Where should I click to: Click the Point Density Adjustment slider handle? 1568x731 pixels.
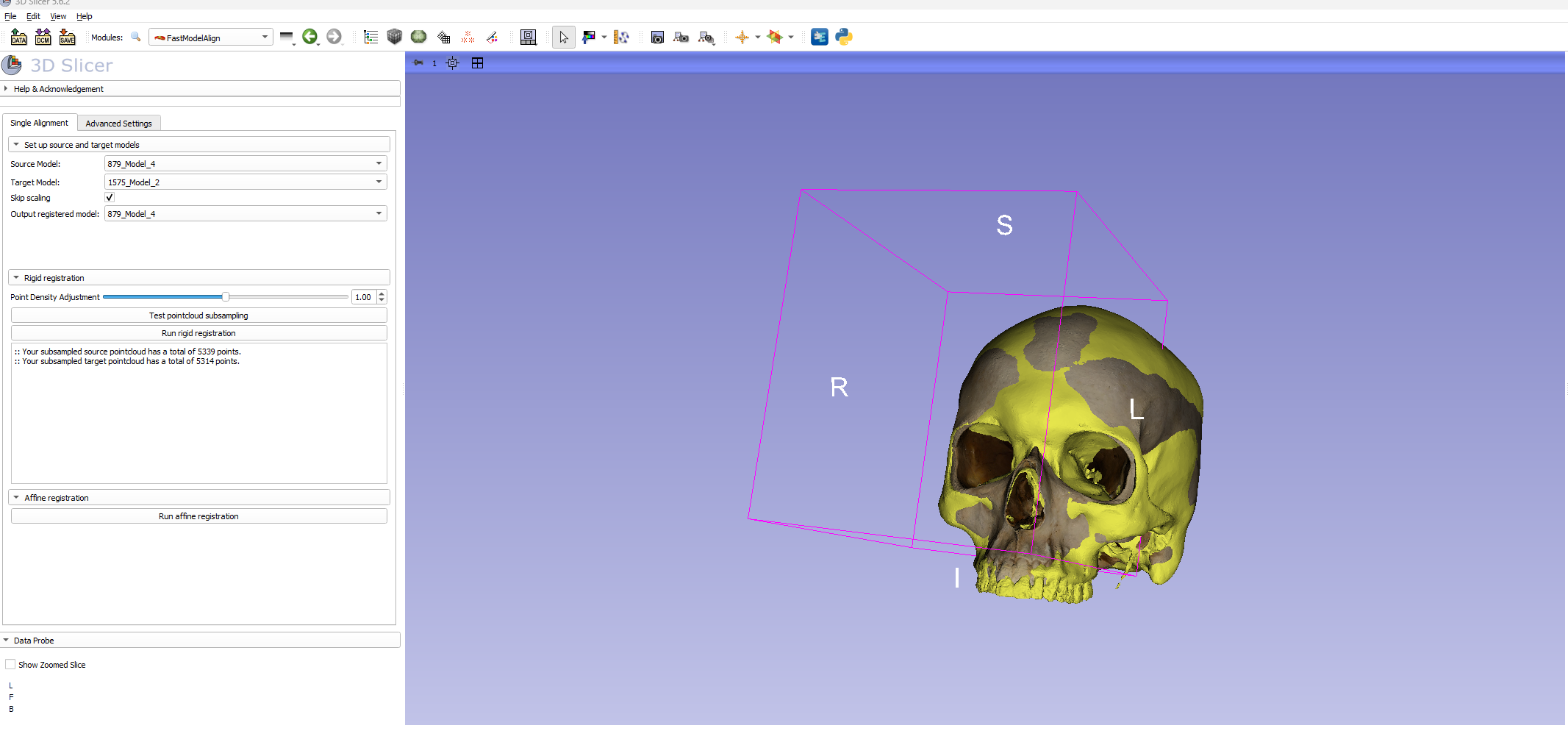226,297
